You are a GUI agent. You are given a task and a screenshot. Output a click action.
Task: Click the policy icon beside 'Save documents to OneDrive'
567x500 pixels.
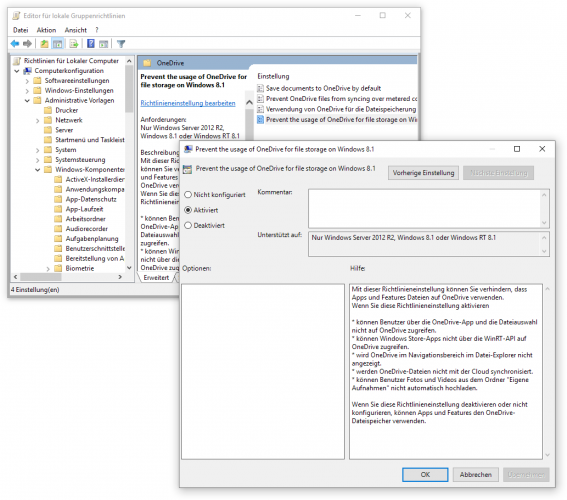260,88
